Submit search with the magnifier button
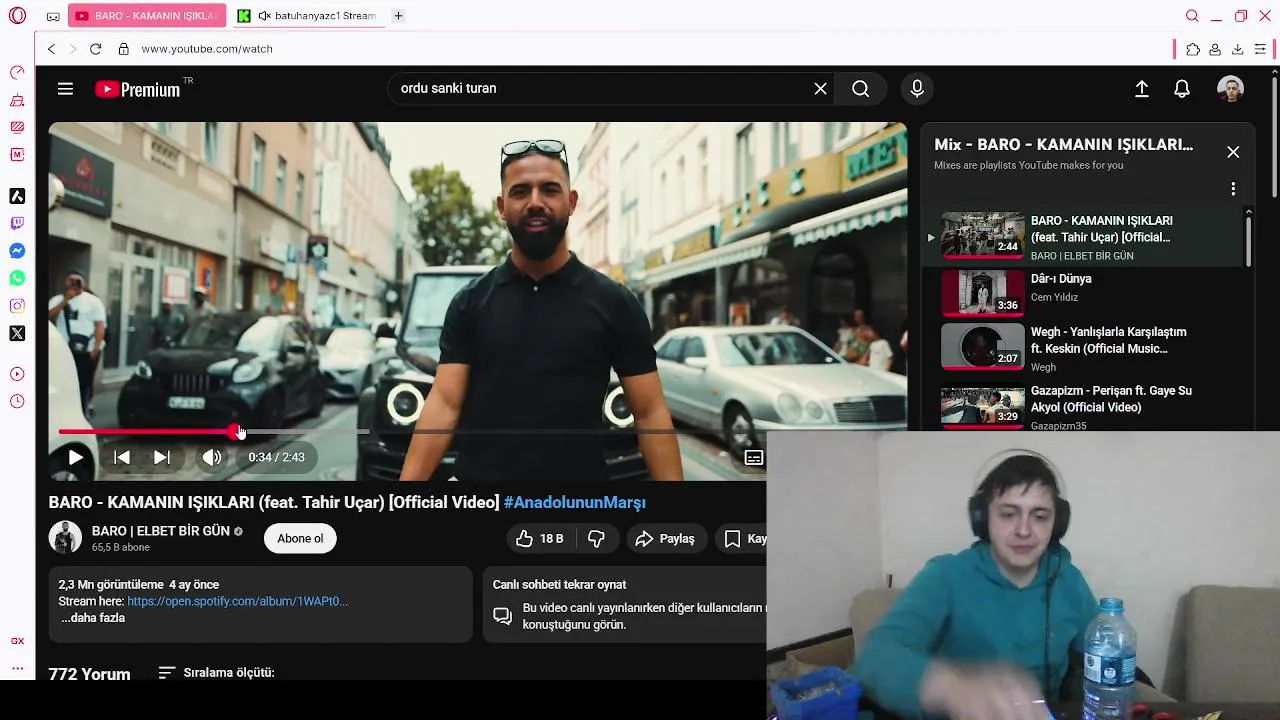The width and height of the screenshot is (1280, 720). (x=860, y=89)
